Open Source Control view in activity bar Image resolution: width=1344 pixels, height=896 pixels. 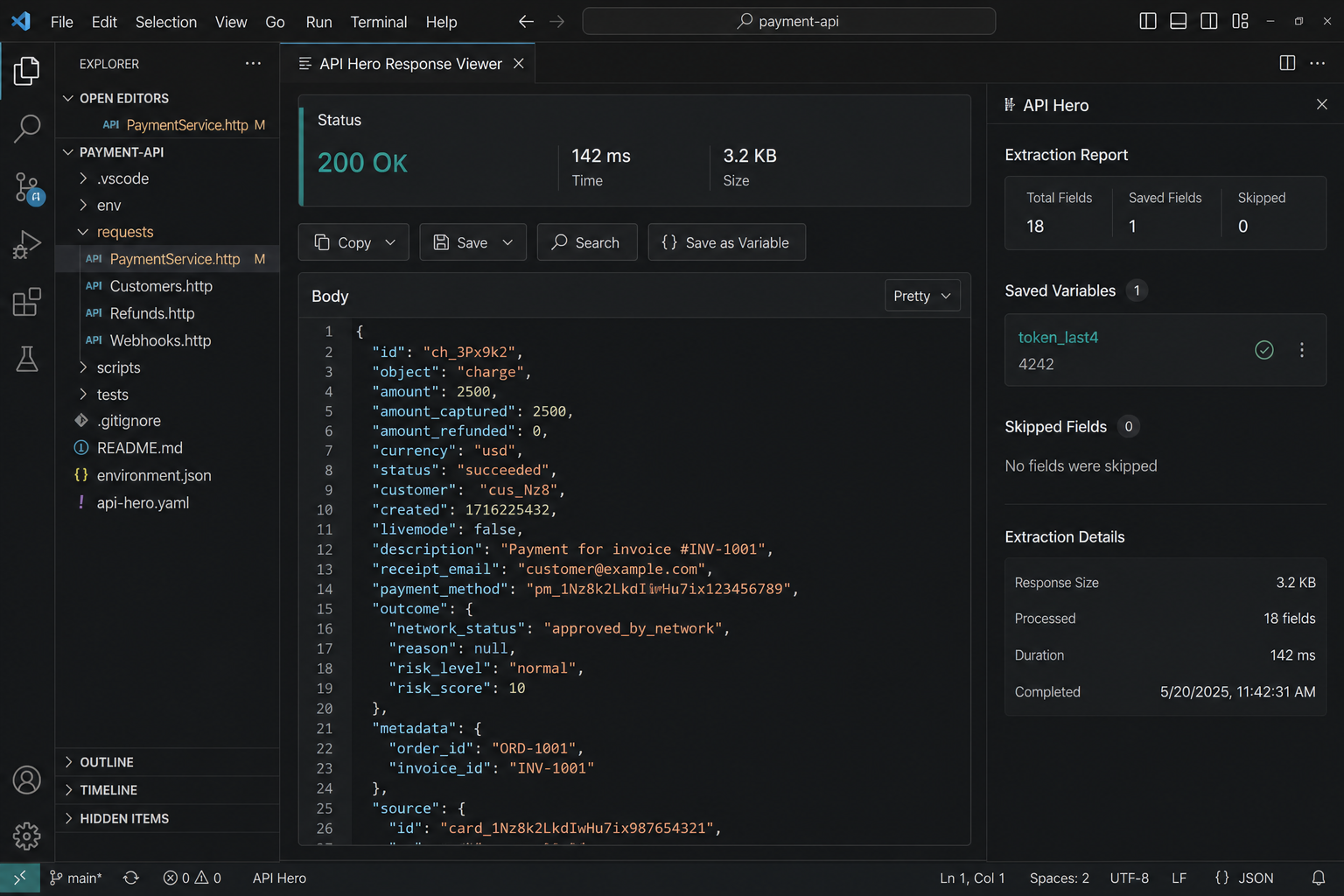(x=27, y=187)
